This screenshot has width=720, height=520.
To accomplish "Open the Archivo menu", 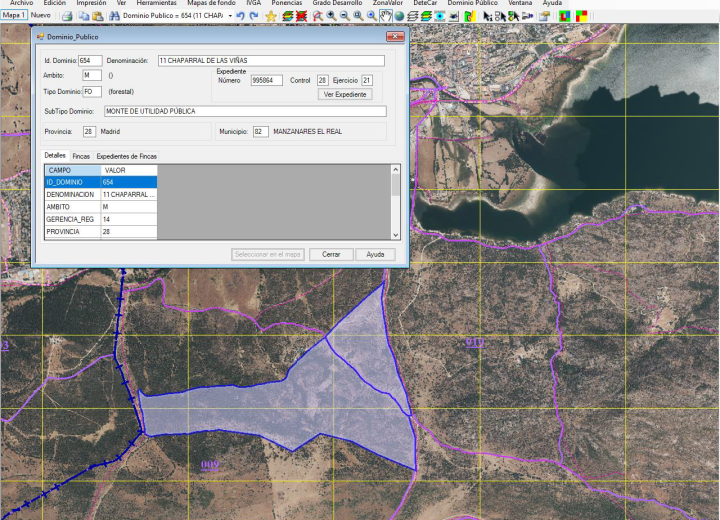I will 22,3.
